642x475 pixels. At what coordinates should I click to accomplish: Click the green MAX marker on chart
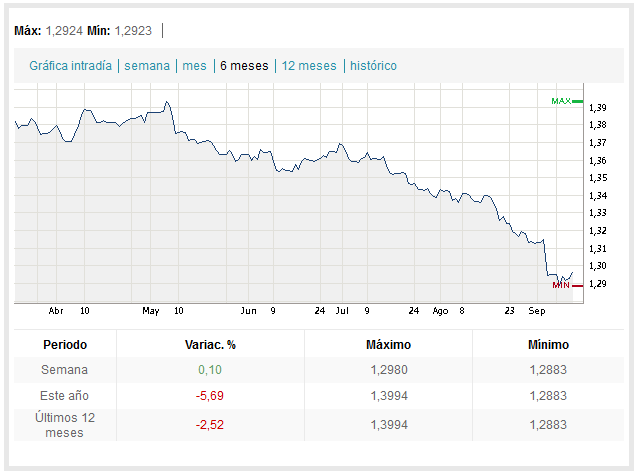[x=561, y=101]
